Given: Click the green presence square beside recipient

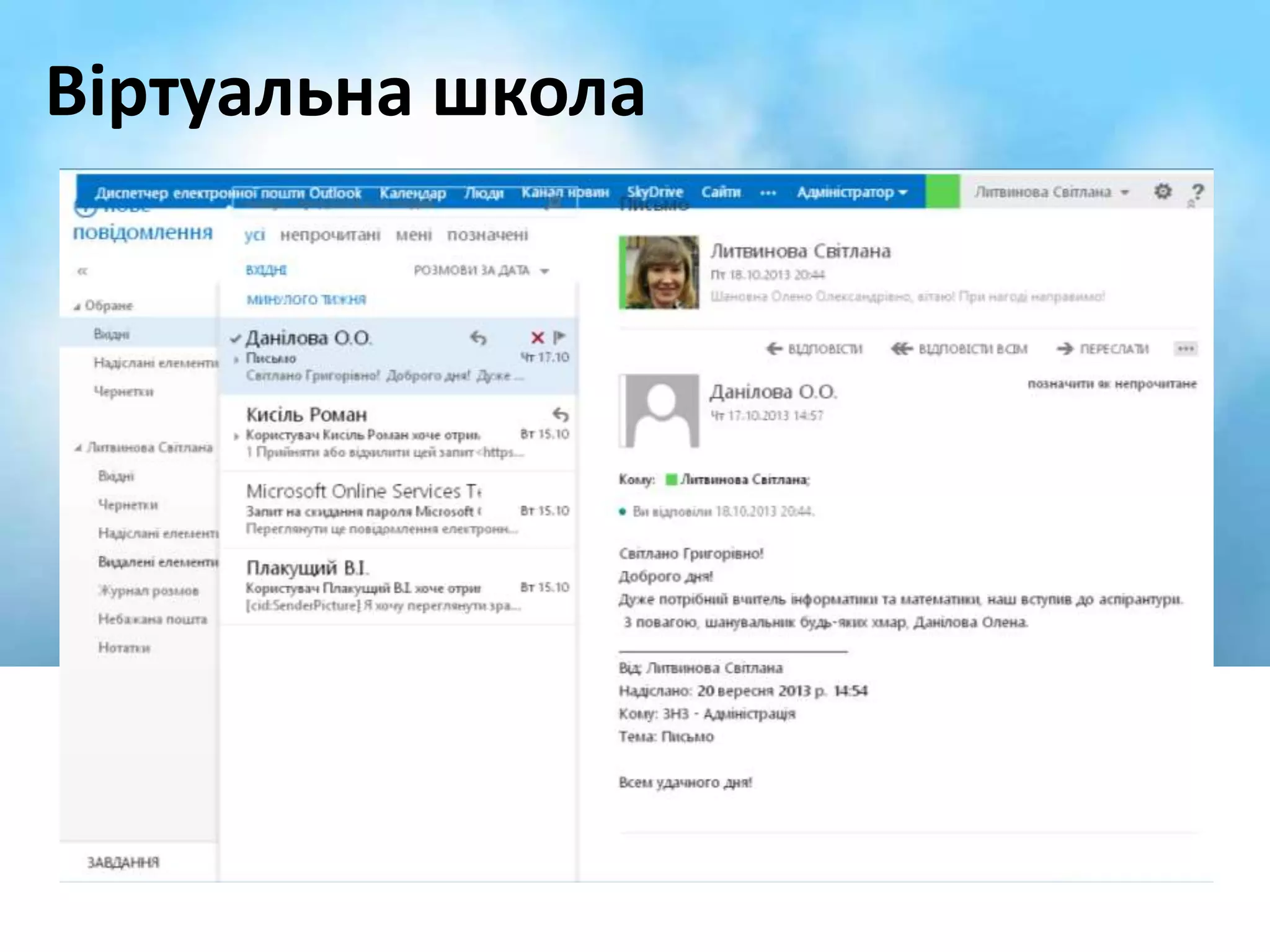Looking at the screenshot, I should pyautogui.click(x=670, y=479).
